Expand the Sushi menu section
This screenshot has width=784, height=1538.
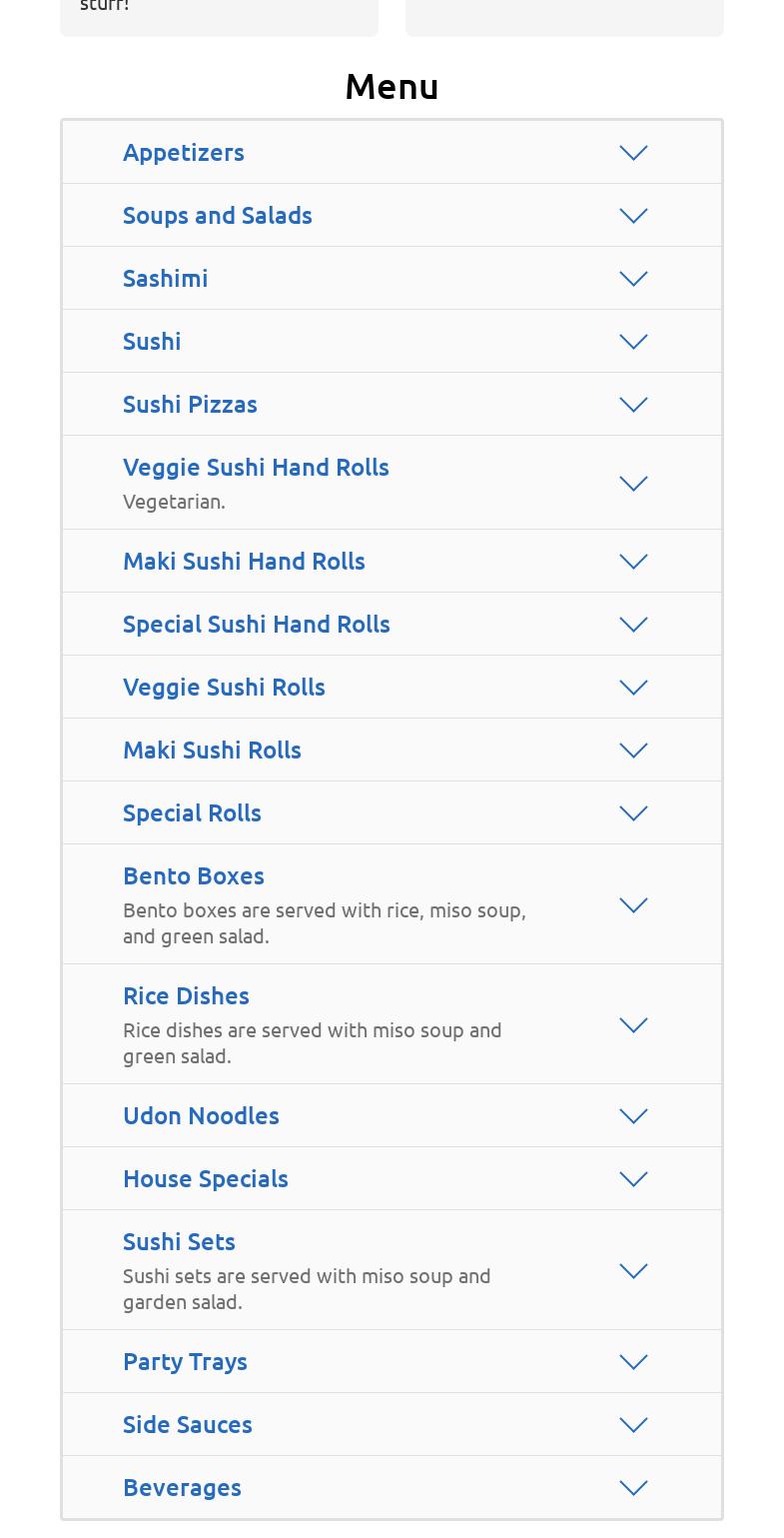pos(152,342)
